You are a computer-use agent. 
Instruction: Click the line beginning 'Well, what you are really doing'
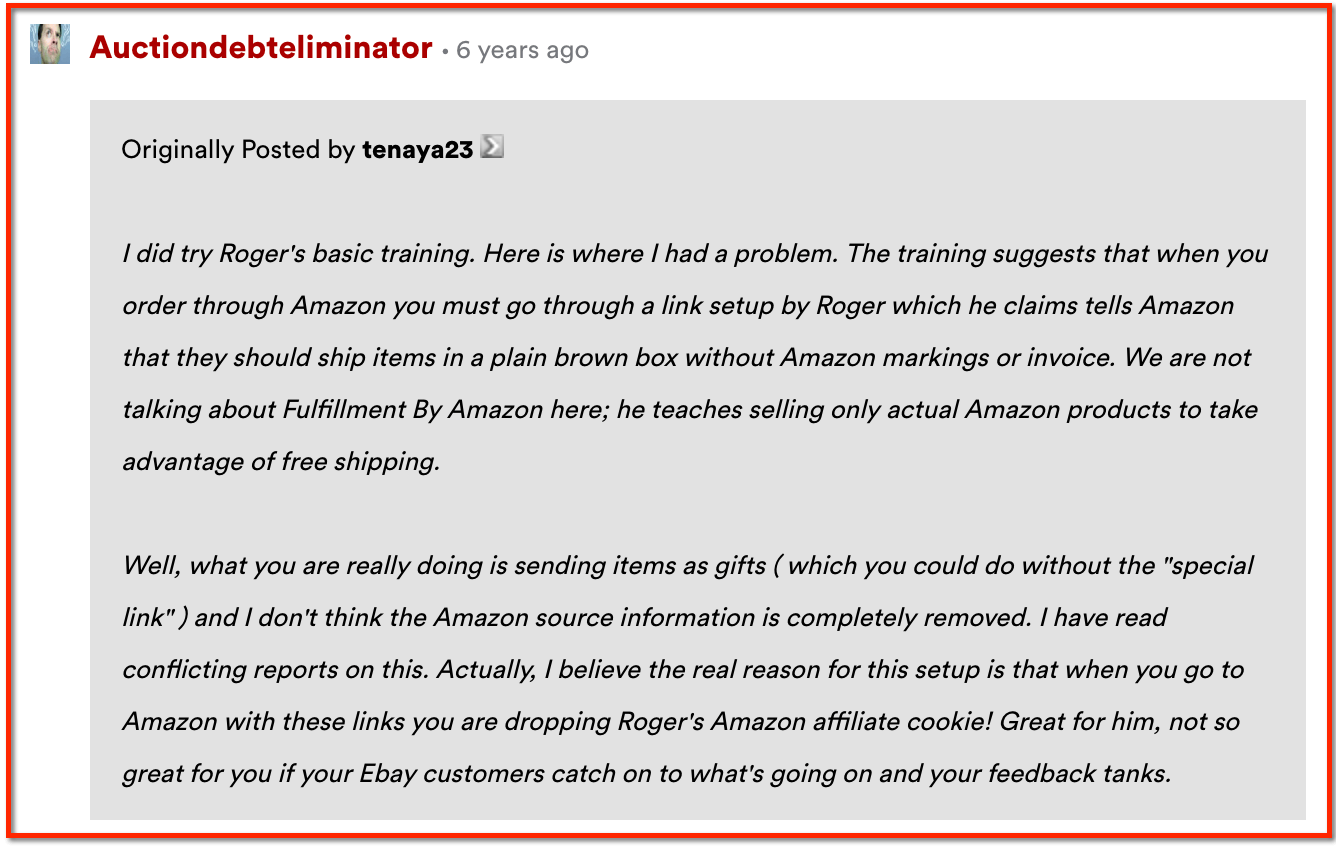[x=688, y=565]
